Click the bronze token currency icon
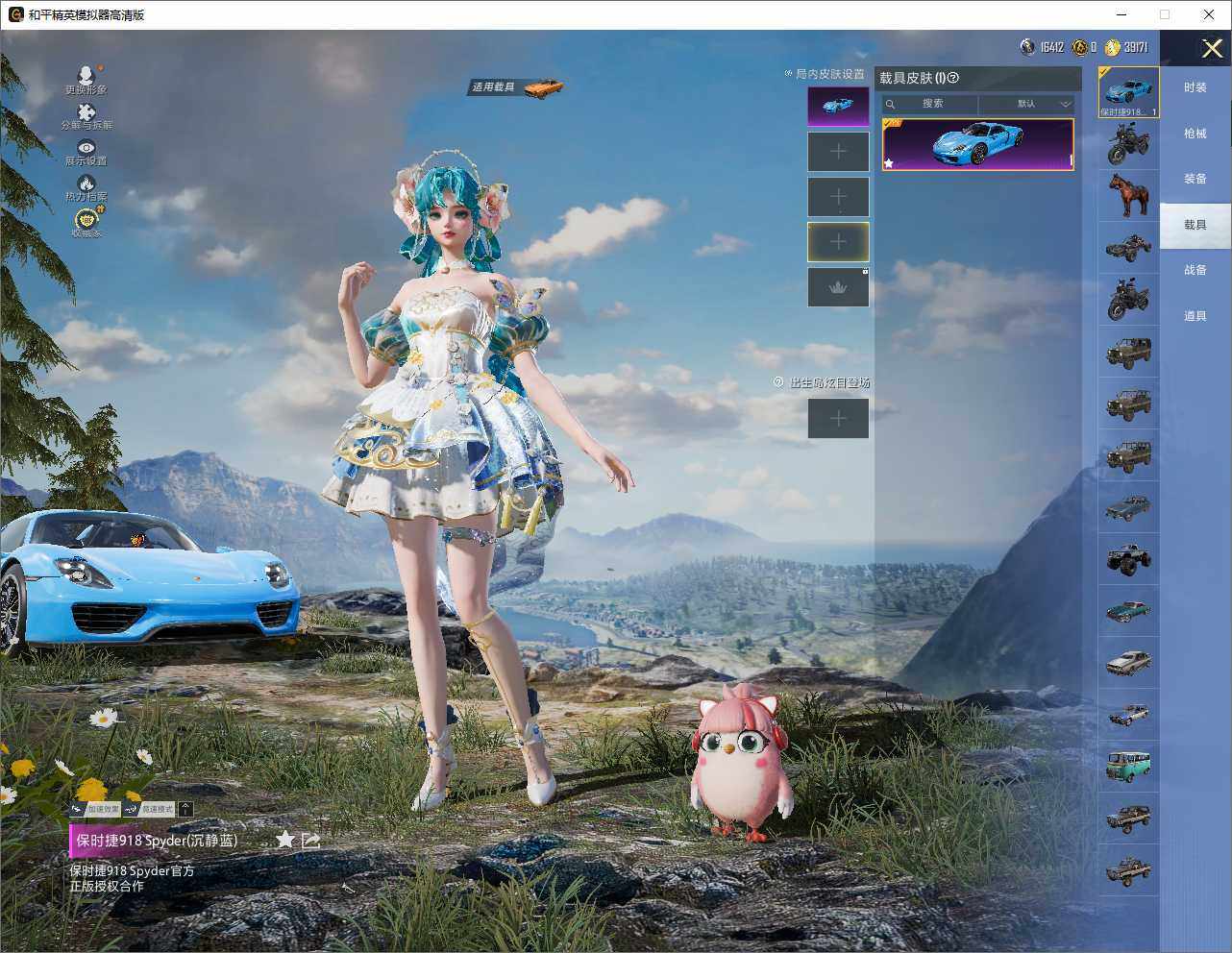The height and width of the screenshot is (953, 1232). click(1079, 47)
